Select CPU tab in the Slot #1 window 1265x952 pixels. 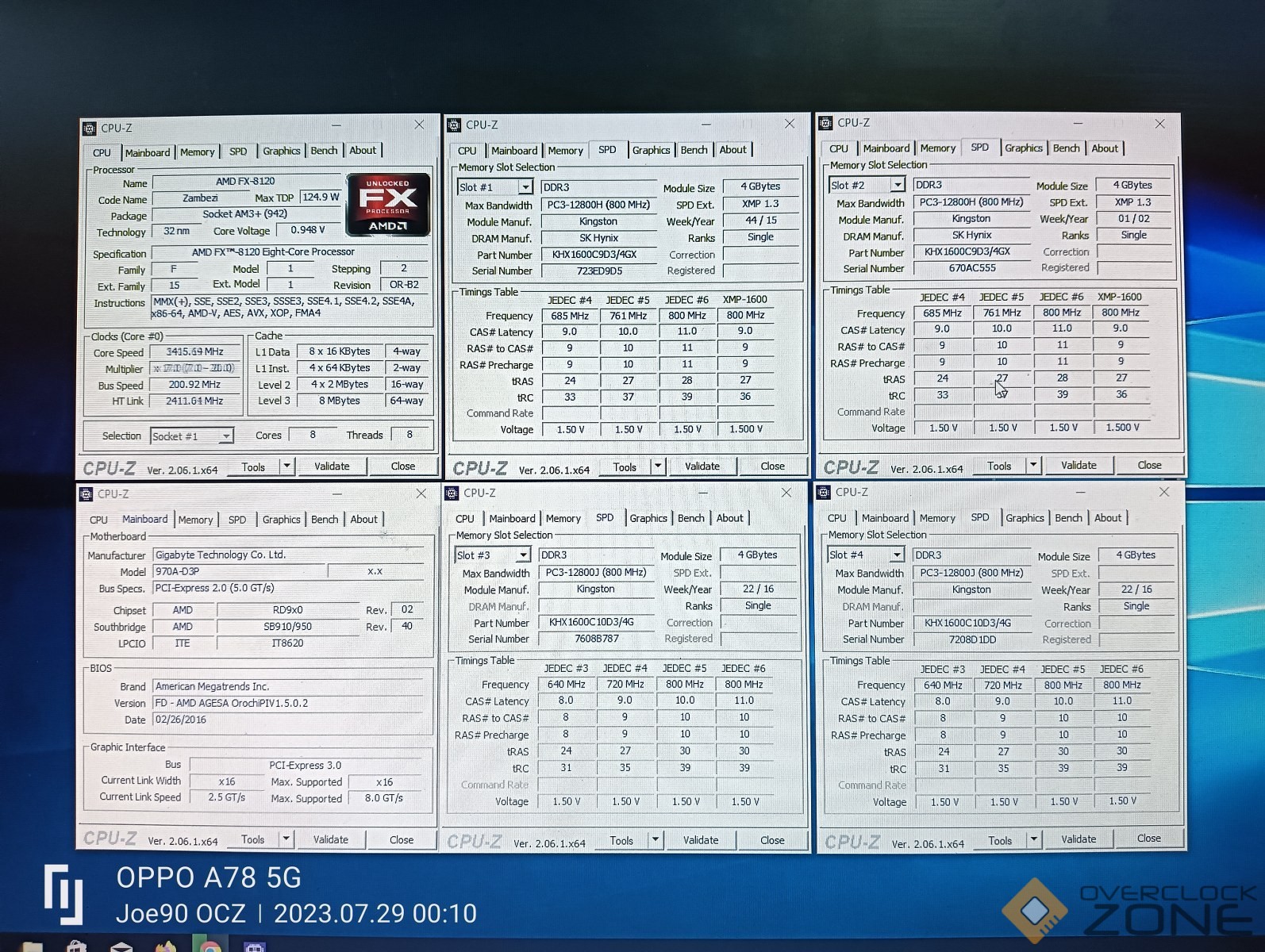(x=467, y=151)
